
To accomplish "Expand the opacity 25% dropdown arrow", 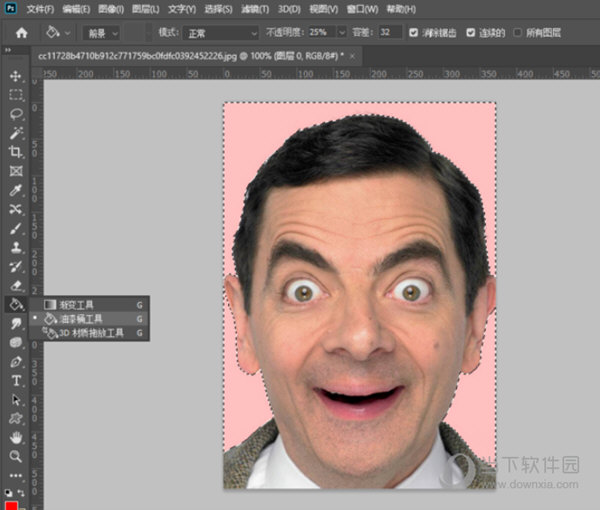I will tap(342, 33).
